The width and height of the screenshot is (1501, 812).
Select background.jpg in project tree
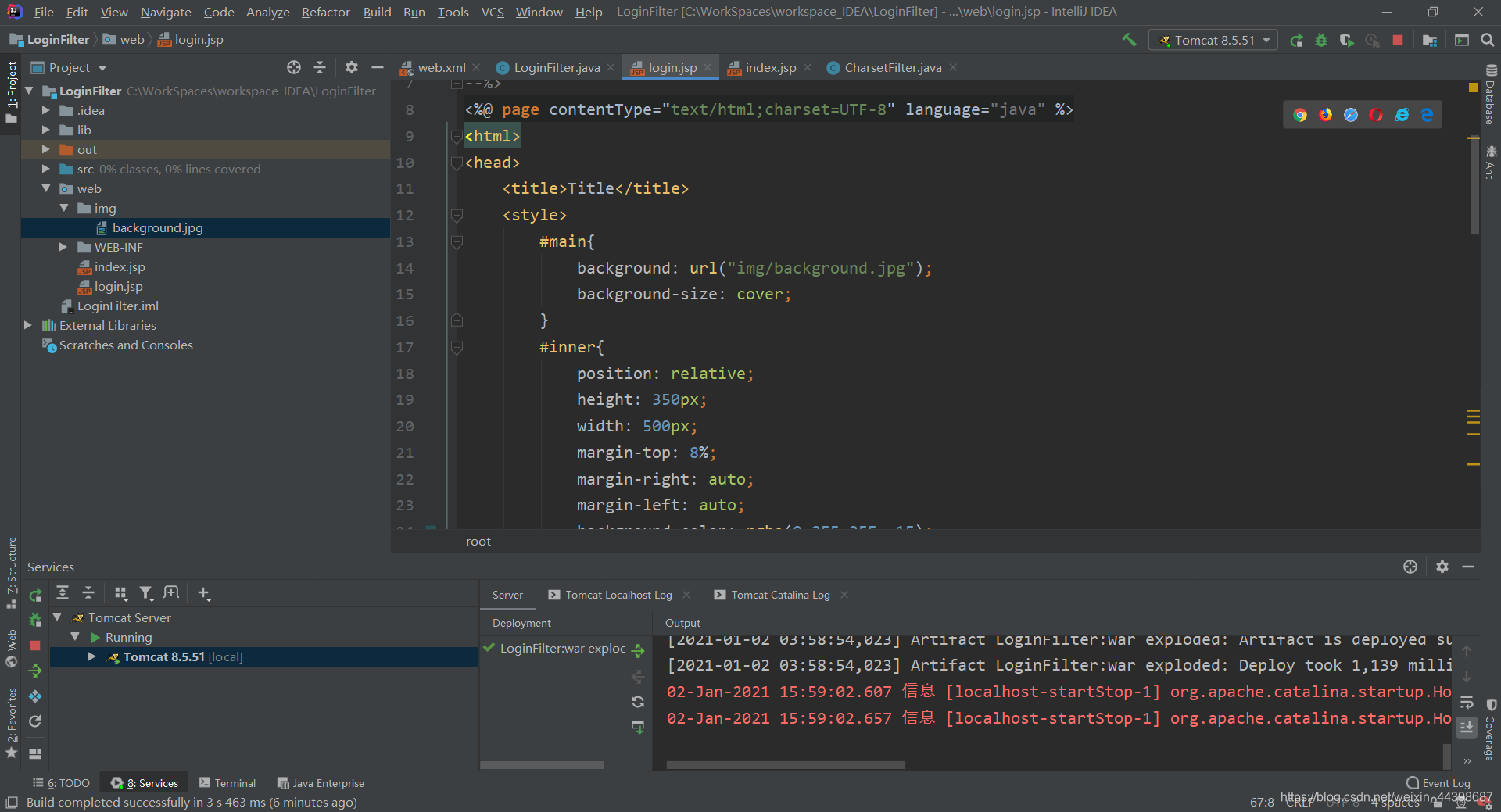157,227
